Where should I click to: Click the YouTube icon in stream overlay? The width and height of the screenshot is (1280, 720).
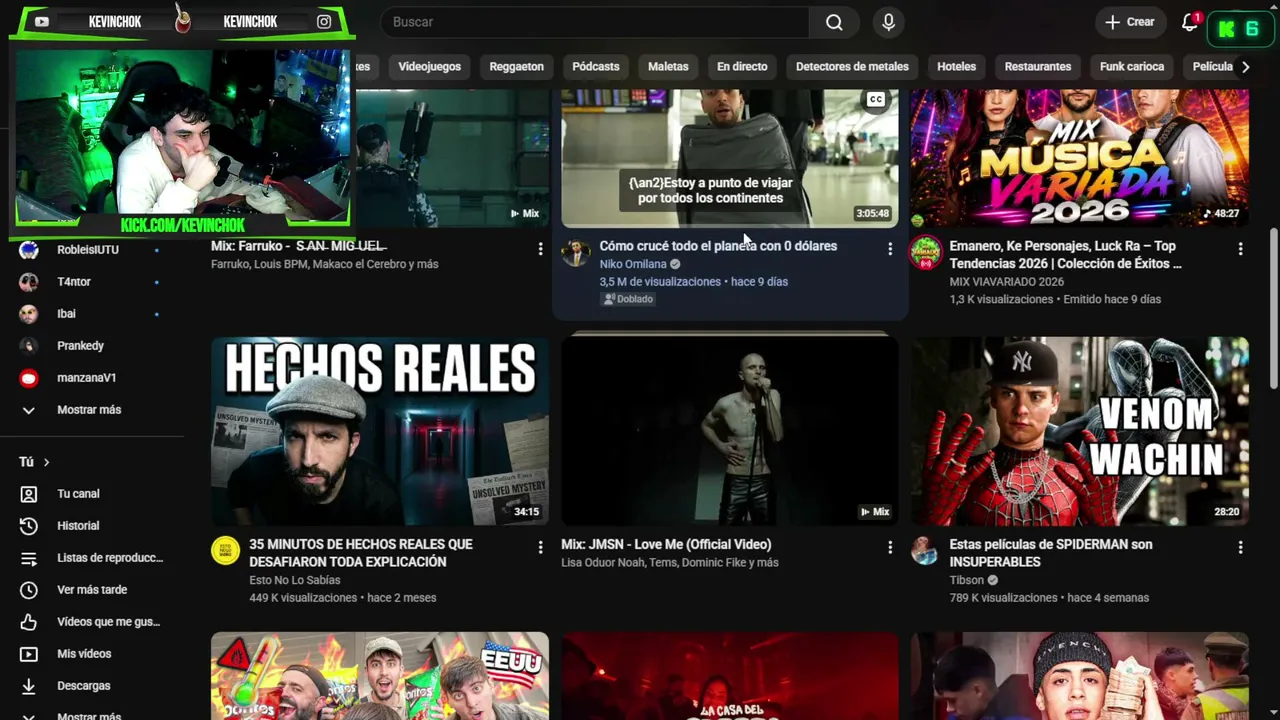(41, 21)
